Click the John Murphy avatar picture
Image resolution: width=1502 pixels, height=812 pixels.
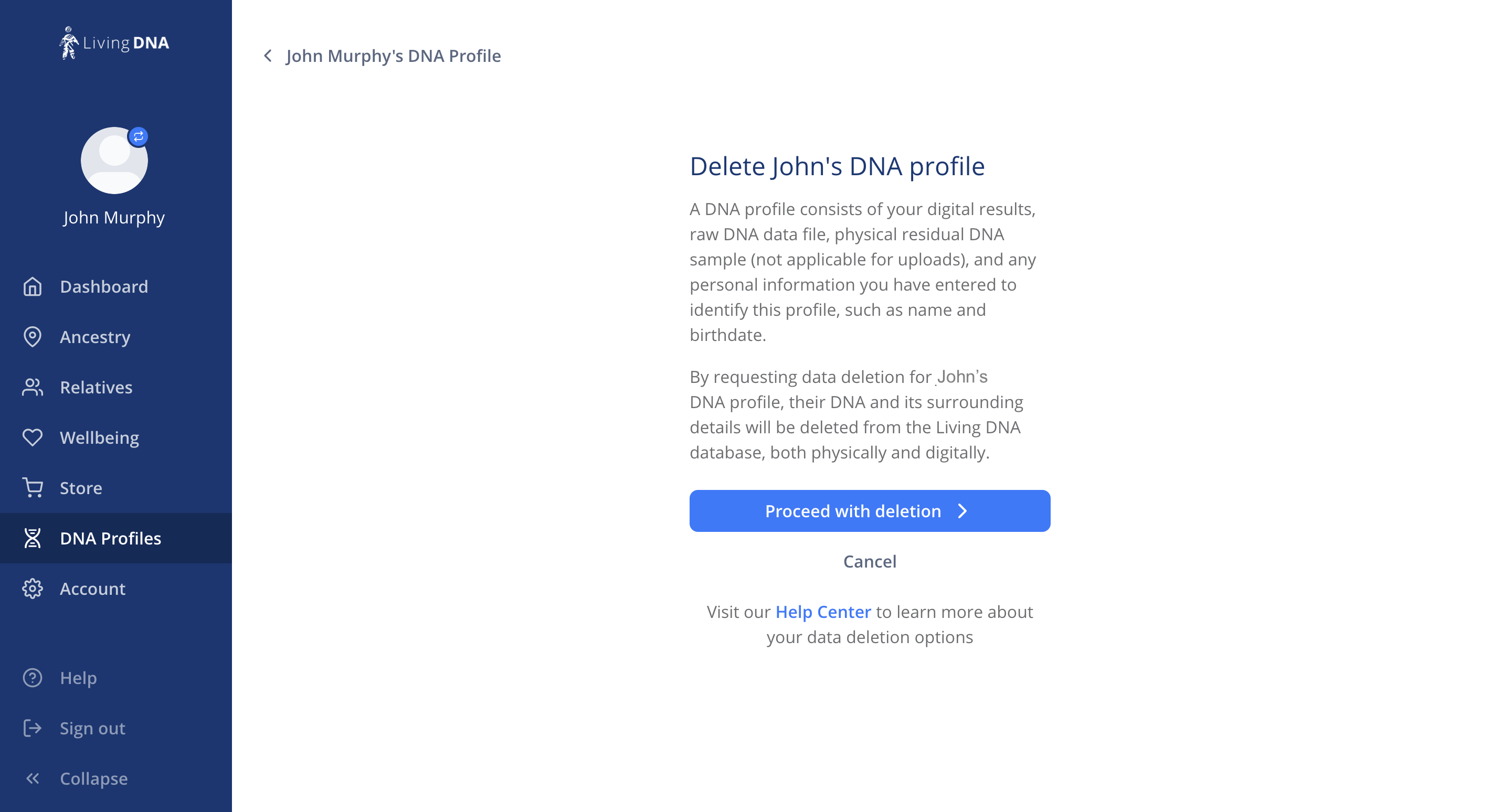(x=114, y=161)
